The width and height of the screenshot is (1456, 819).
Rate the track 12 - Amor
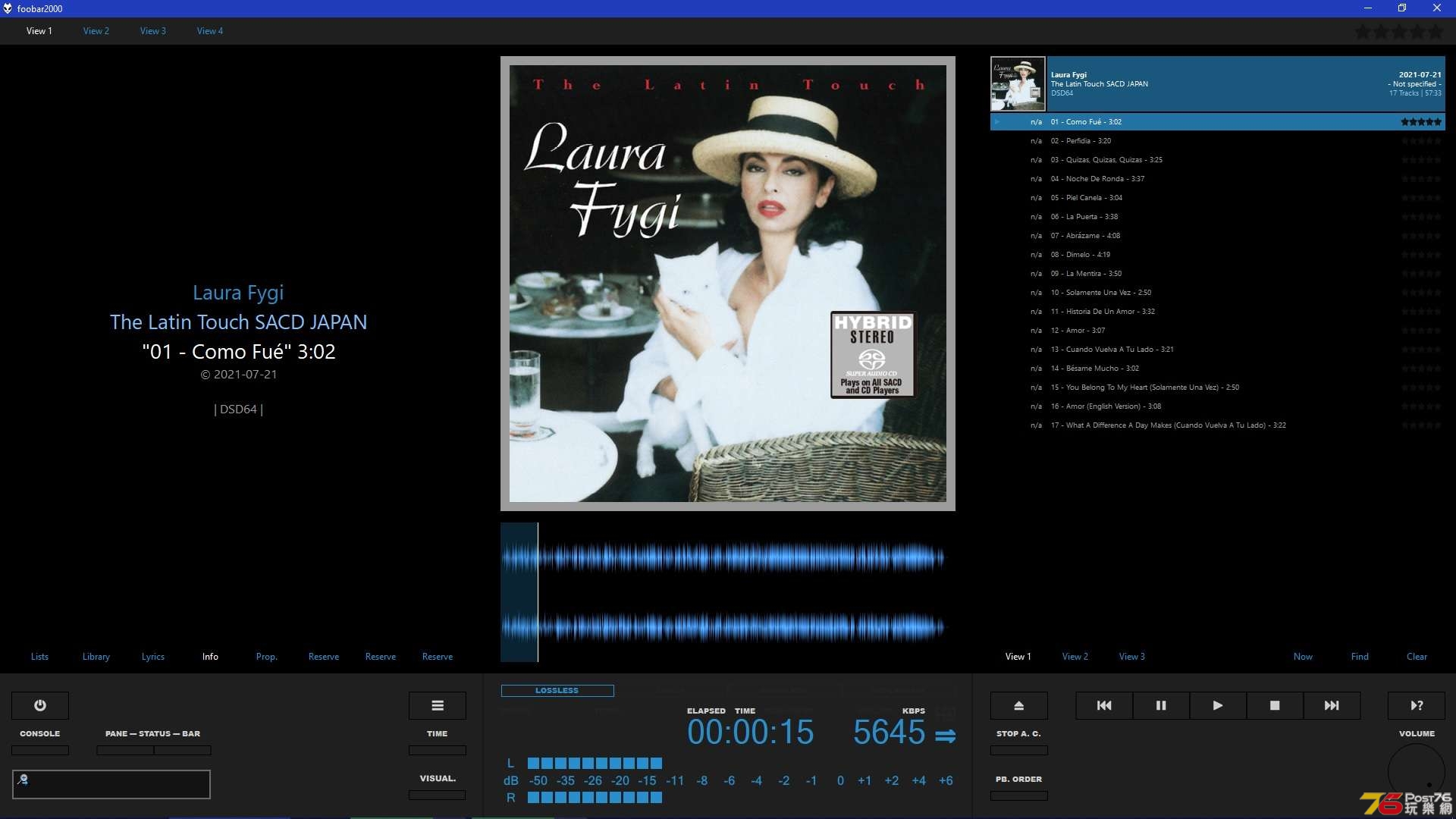[1421, 331]
